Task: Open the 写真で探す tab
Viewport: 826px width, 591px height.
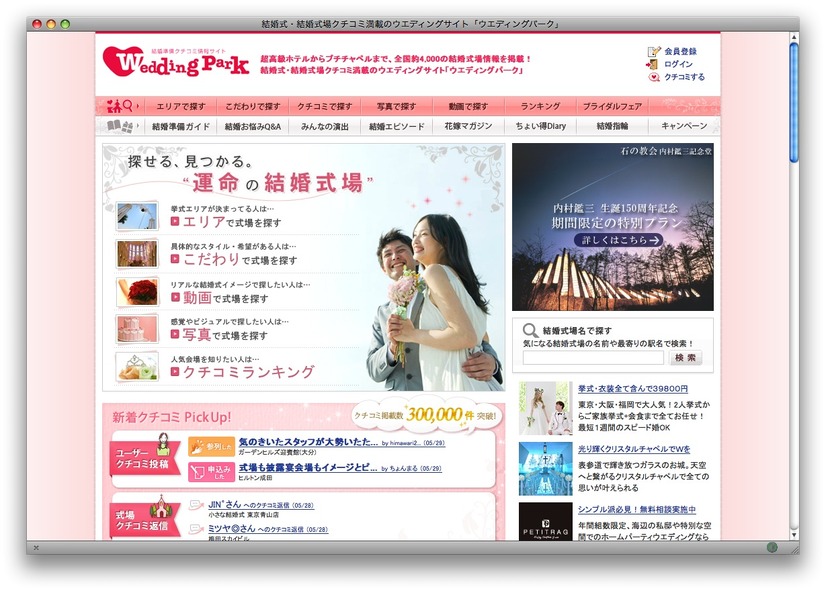Action: [x=396, y=106]
